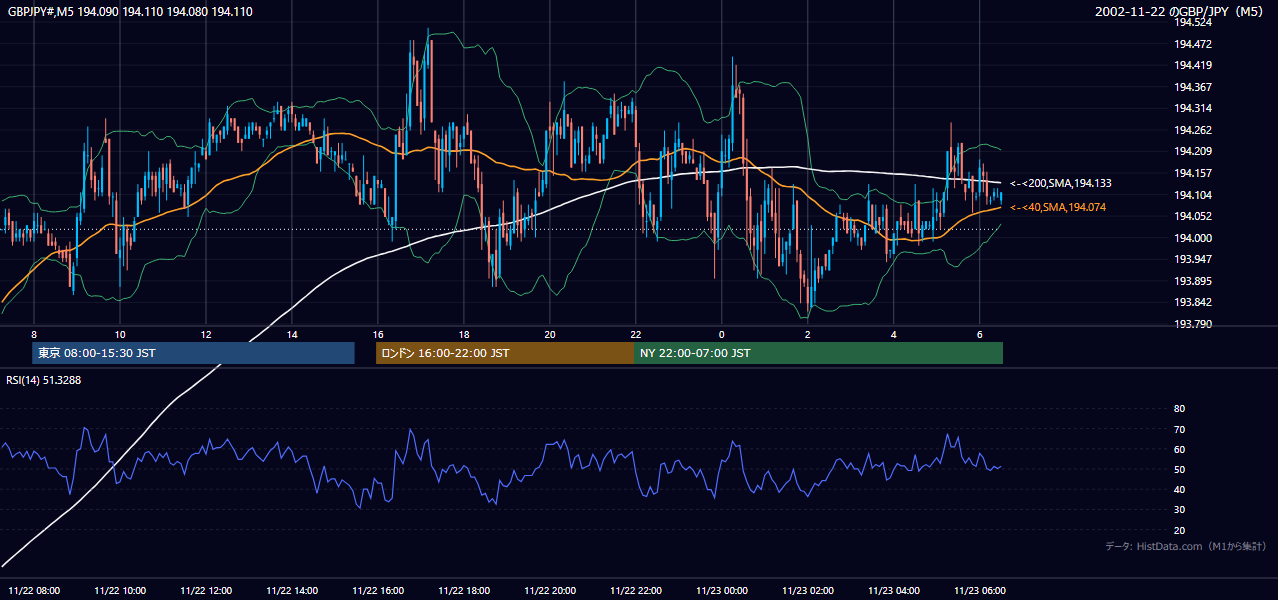The image size is (1278, 600).
Task: Click the hour marker 22 under the price chart
Action: (636, 334)
